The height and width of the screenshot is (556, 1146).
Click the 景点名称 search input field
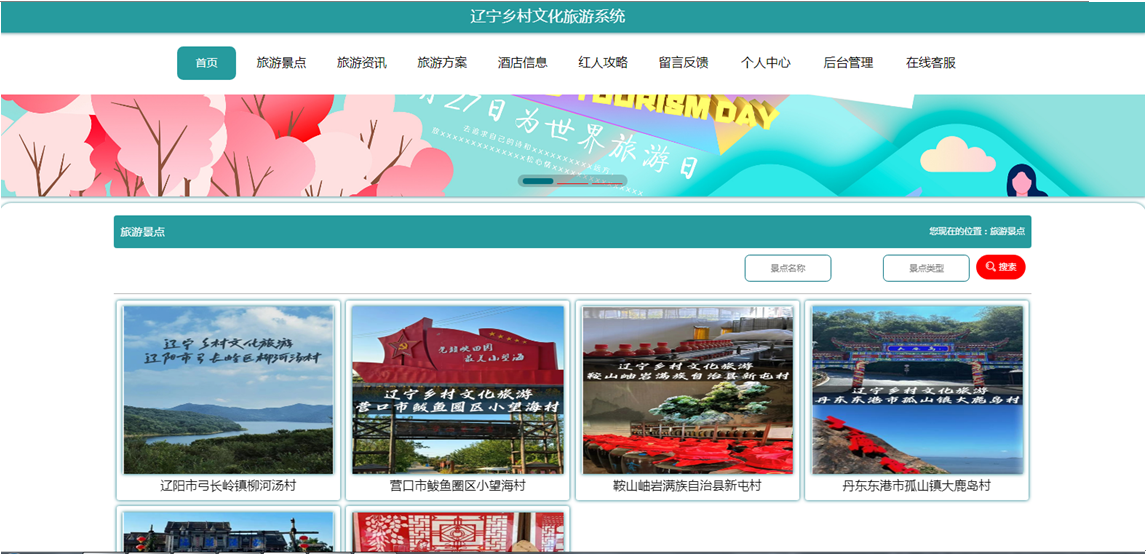787,268
